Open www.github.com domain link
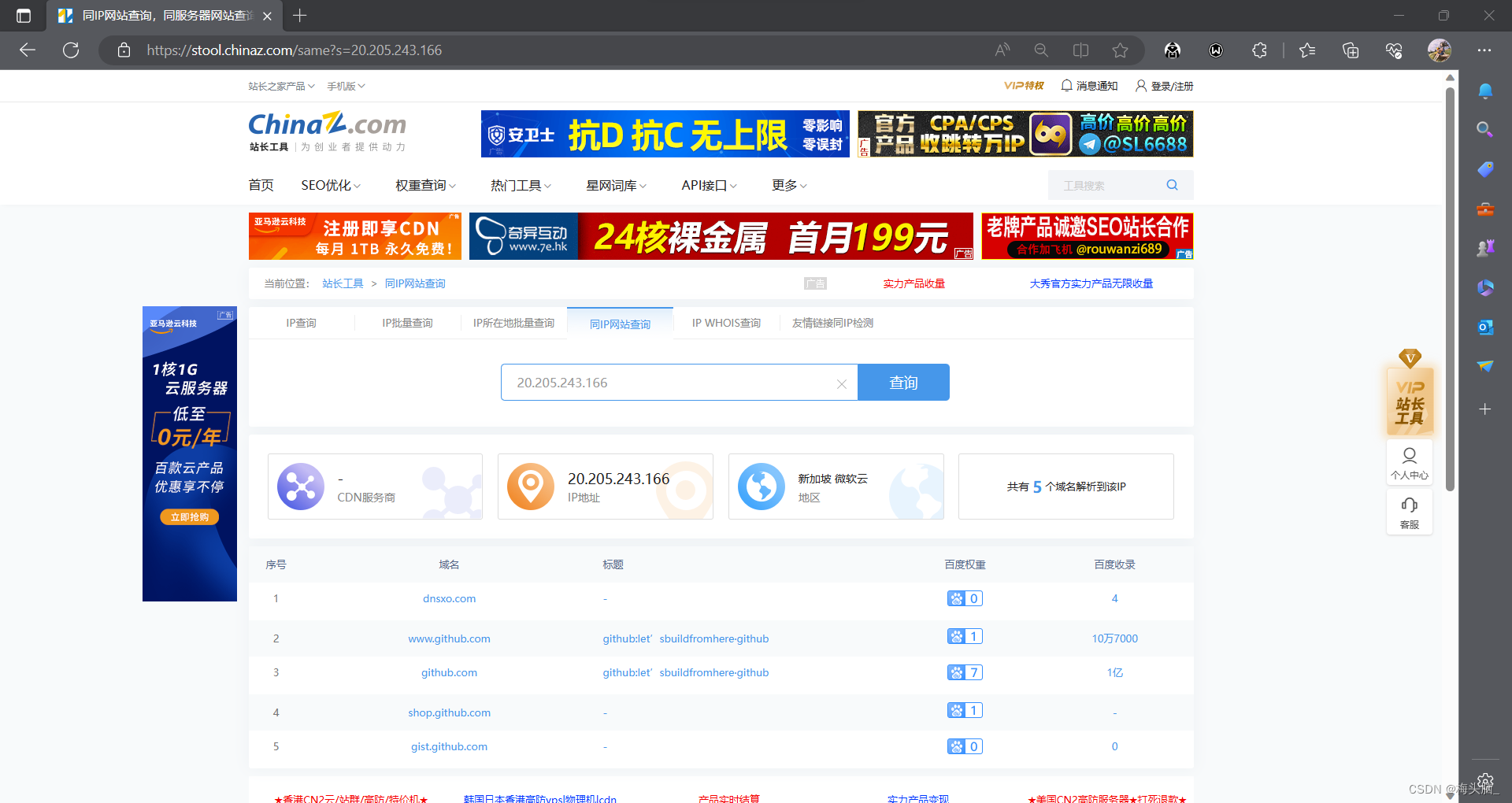This screenshot has width=1512, height=803. pyautogui.click(x=449, y=638)
